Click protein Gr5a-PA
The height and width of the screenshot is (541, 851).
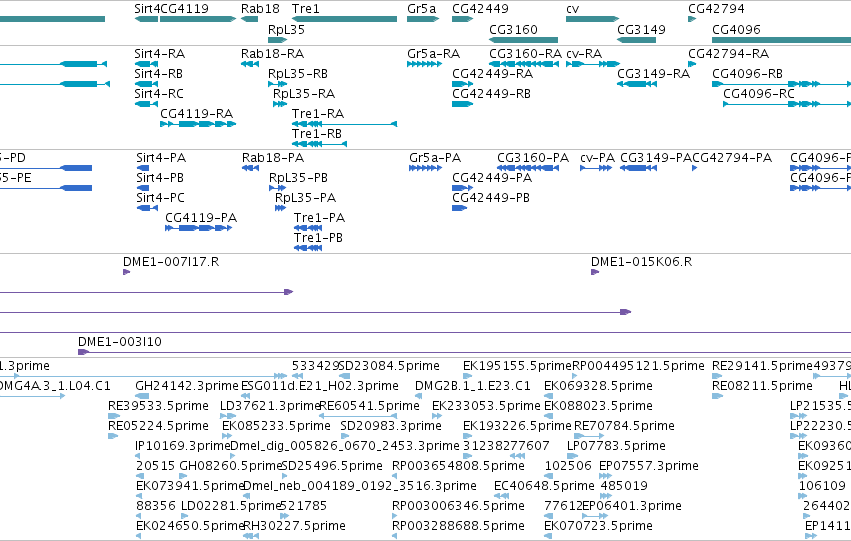click(x=426, y=168)
